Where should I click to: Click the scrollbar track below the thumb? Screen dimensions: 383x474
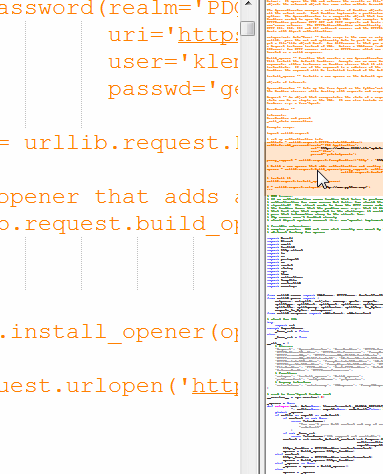[x=248, y=255]
